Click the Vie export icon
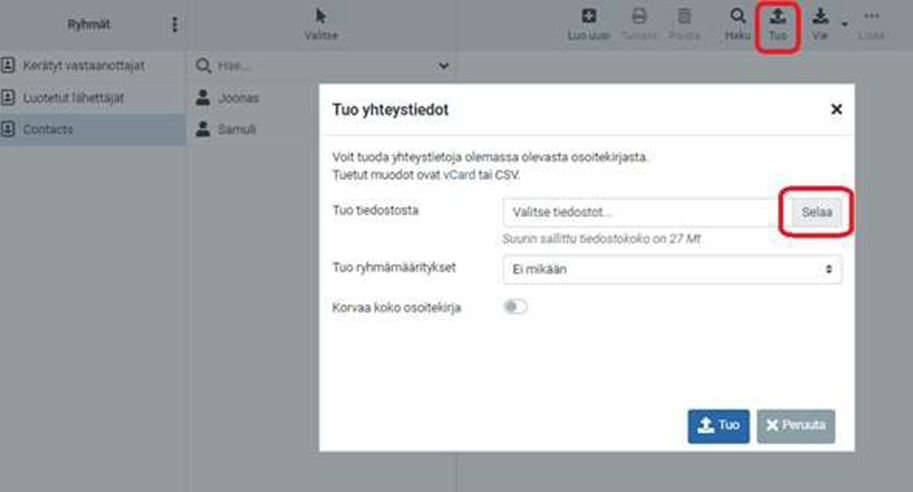 coord(820,17)
